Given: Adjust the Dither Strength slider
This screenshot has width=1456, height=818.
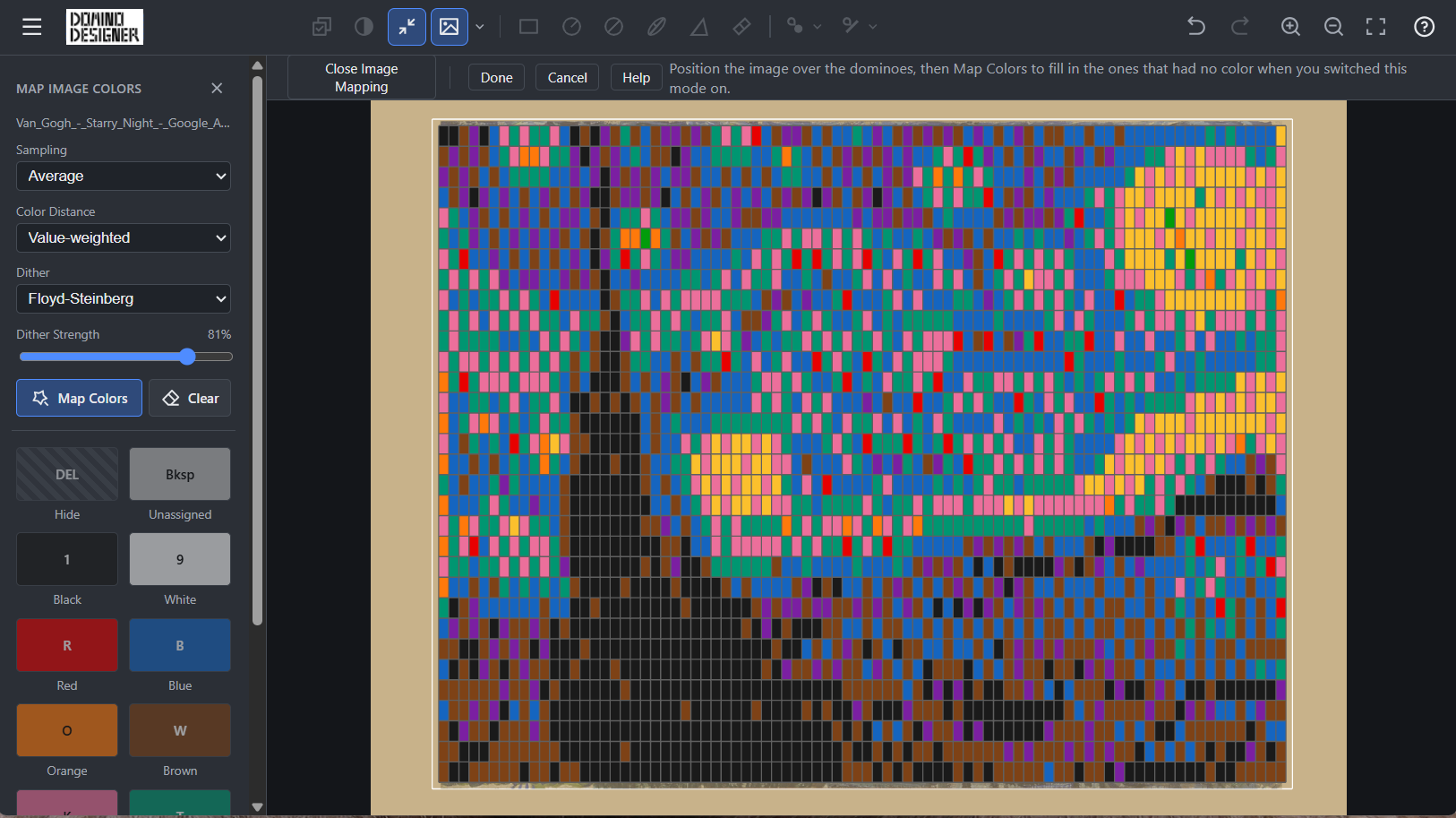Looking at the screenshot, I should 125,357.
